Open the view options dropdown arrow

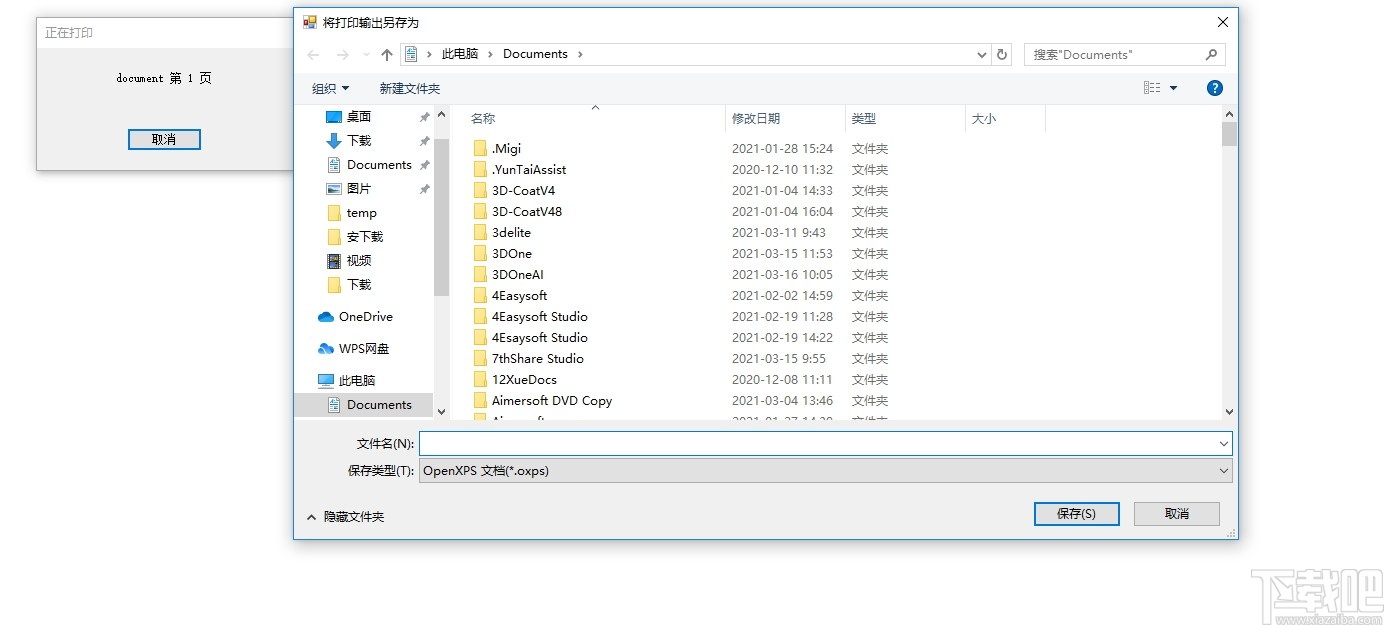pyautogui.click(x=1174, y=88)
